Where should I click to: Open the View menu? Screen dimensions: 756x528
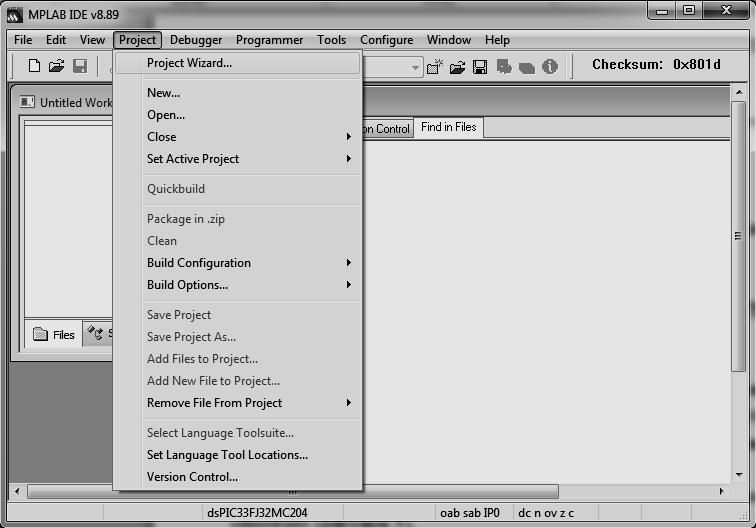(x=92, y=40)
